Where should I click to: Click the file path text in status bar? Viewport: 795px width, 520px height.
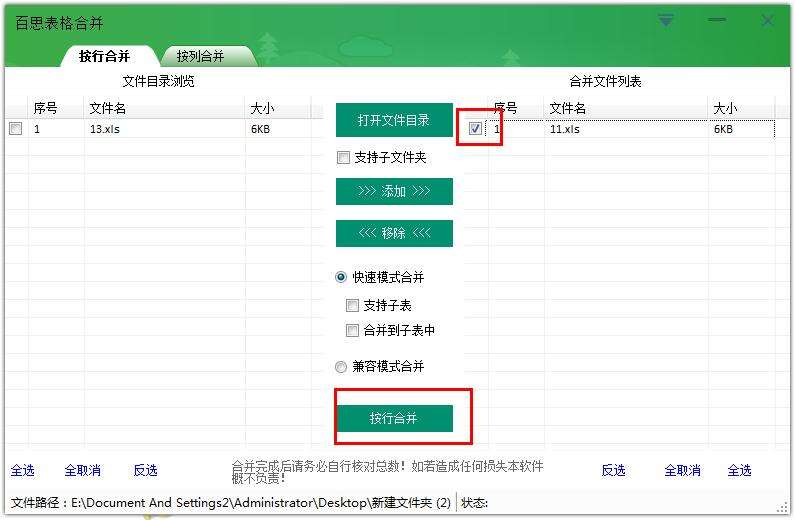[x=231, y=503]
